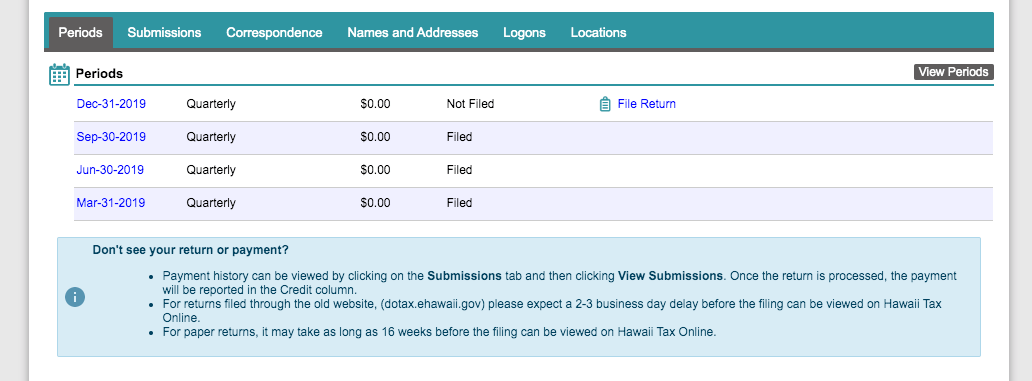1032x381 pixels.
Task: Click the blue information circle icon
Action: tap(75, 297)
